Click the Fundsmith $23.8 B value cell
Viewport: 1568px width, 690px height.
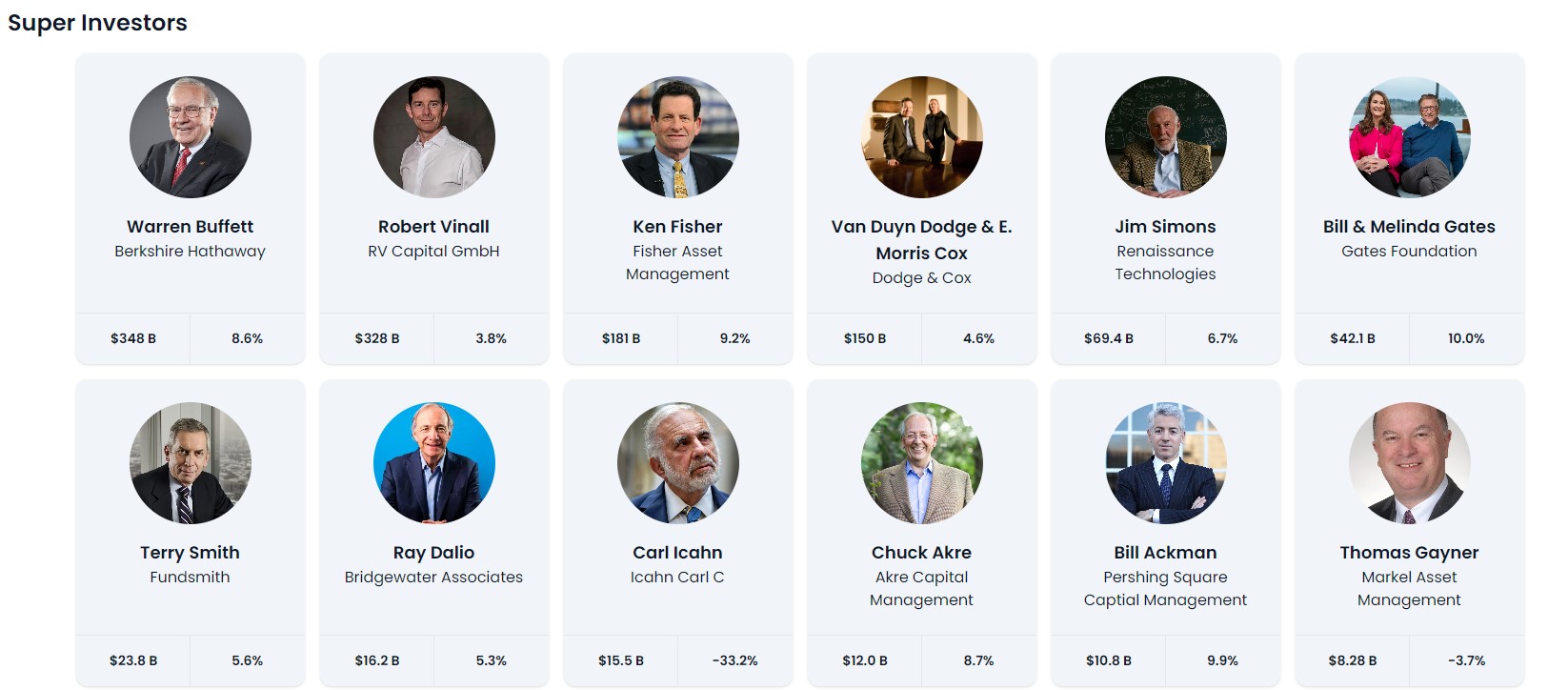tap(133, 660)
